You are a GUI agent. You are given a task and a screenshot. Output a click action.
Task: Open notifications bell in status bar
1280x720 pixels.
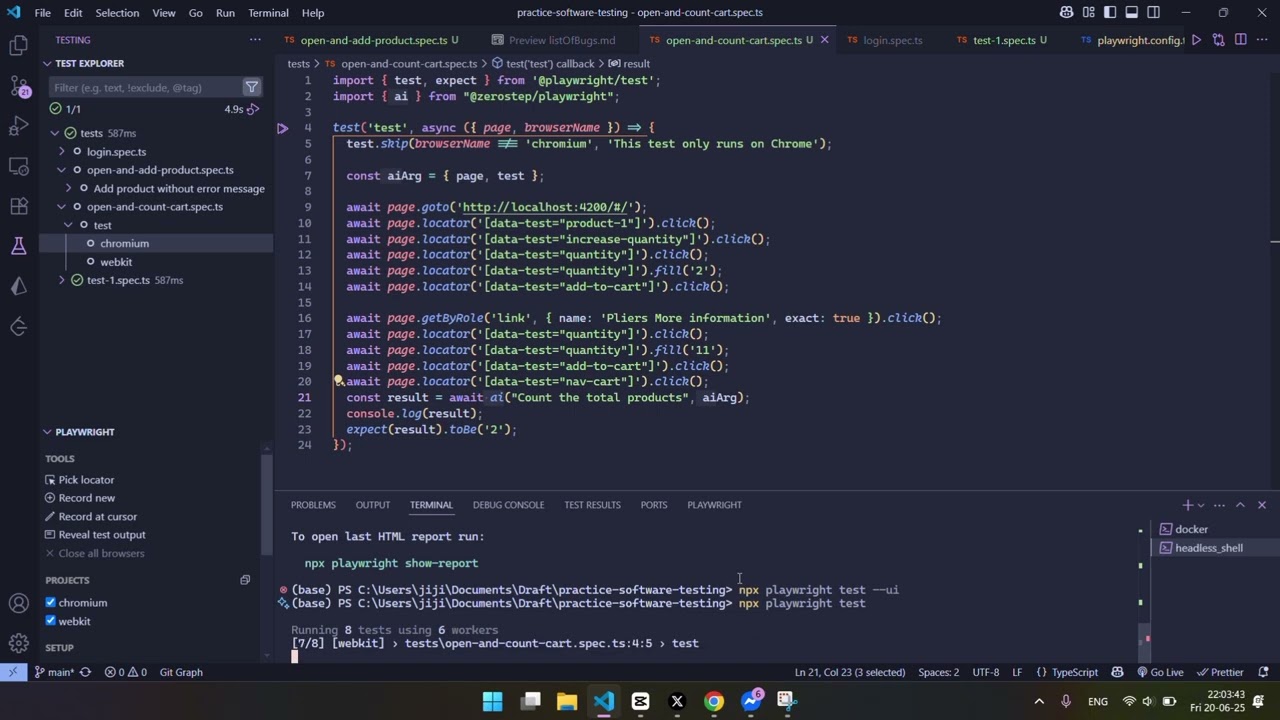(x=1264, y=672)
